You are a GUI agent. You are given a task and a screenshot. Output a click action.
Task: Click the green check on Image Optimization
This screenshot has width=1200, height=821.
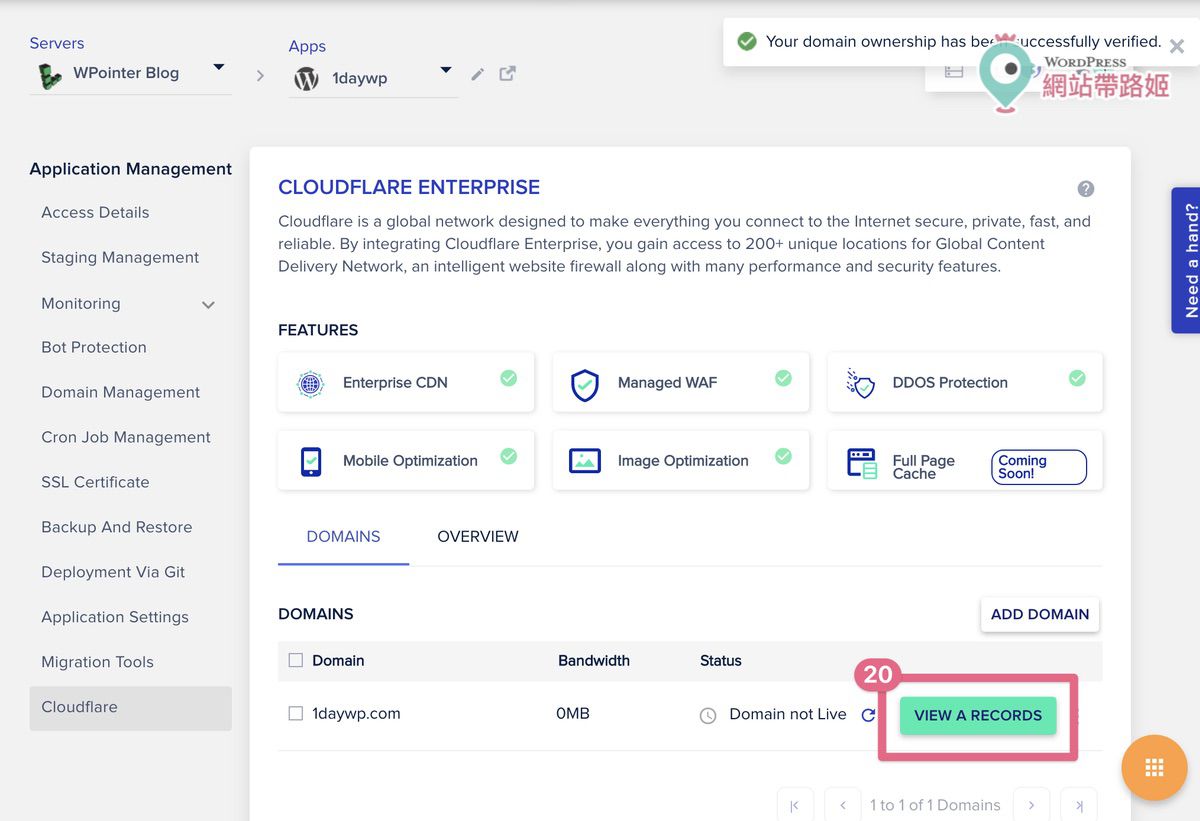tap(784, 456)
